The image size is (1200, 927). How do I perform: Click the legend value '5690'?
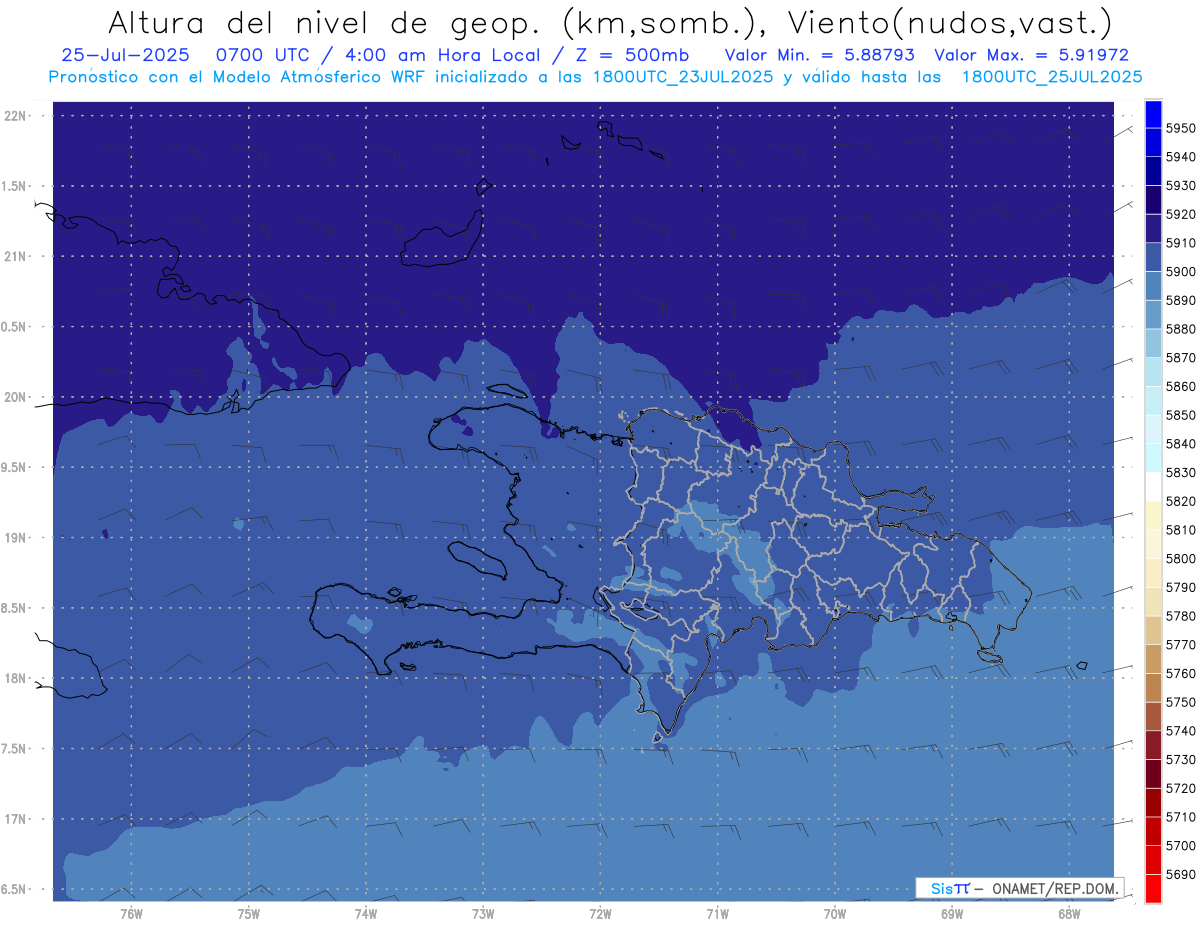[x=1180, y=874]
